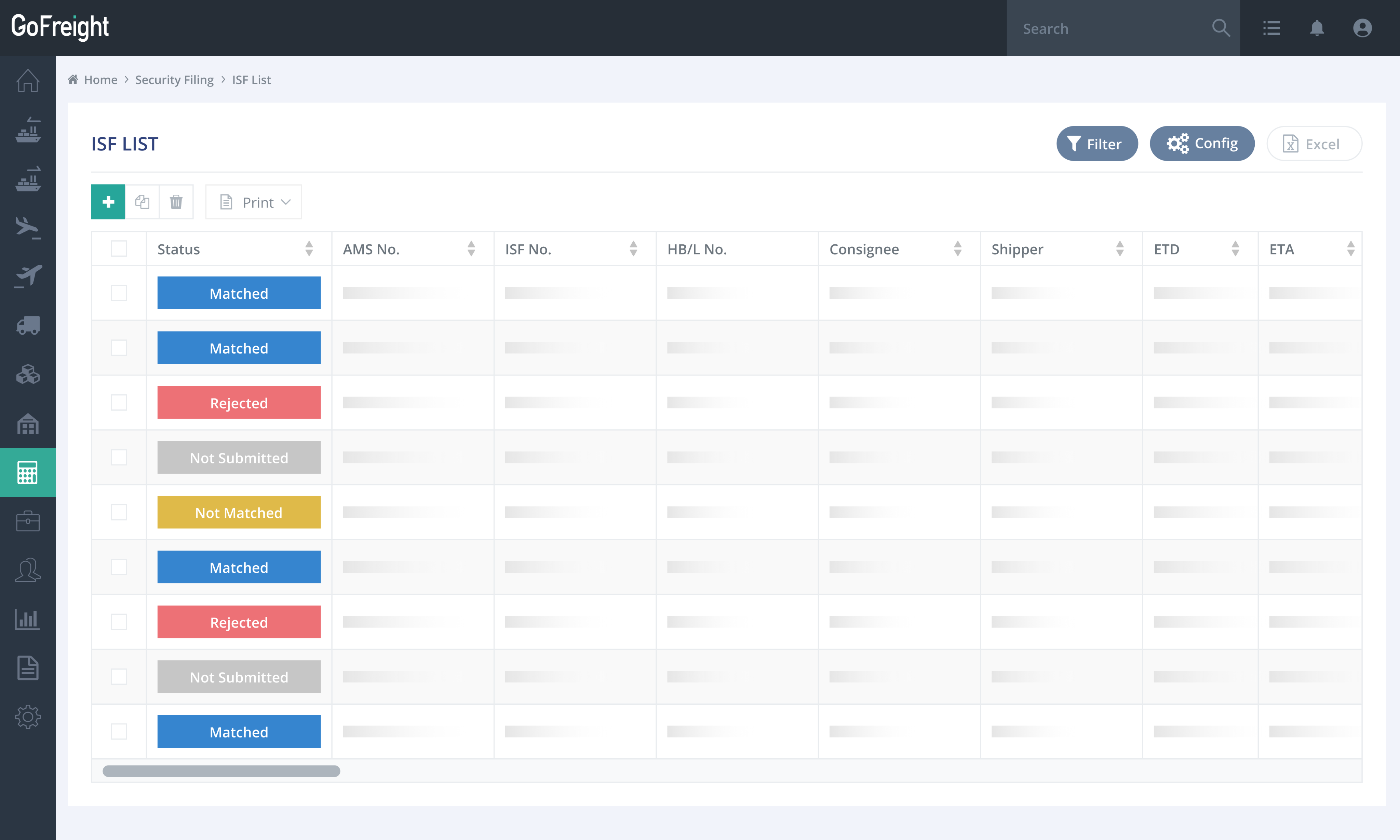Navigate to Security Filing in the breadcrumb
This screenshot has width=1400, height=840.
(x=174, y=80)
